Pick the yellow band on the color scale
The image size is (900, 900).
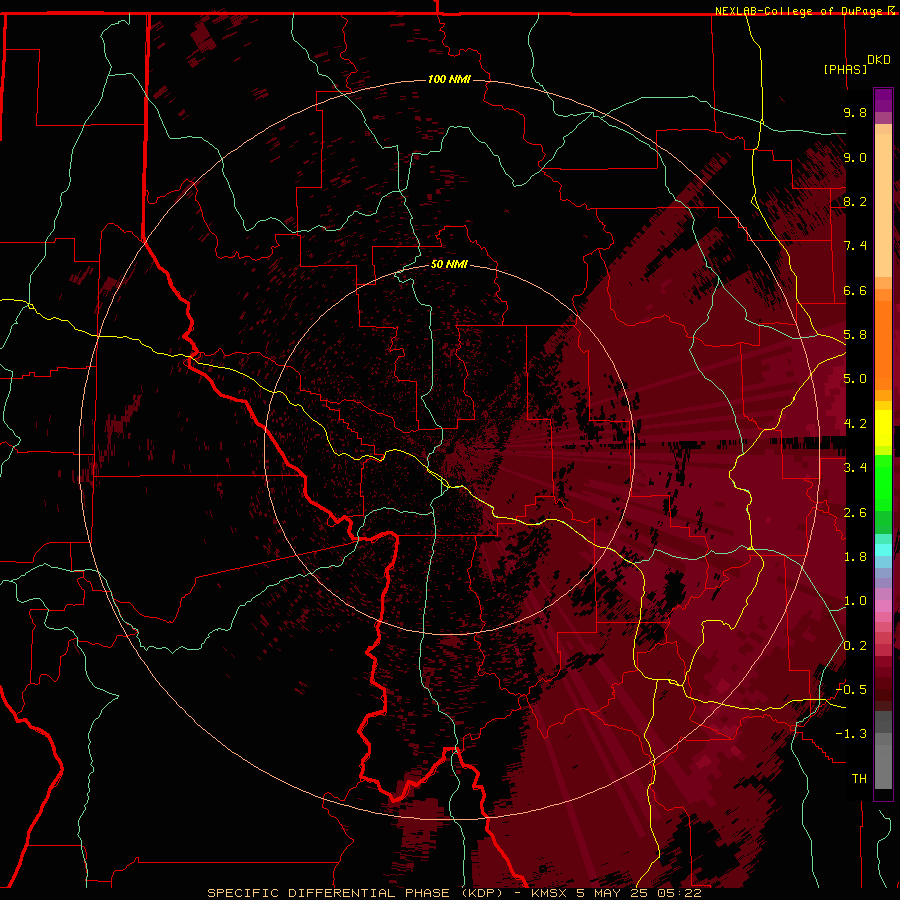pos(883,428)
